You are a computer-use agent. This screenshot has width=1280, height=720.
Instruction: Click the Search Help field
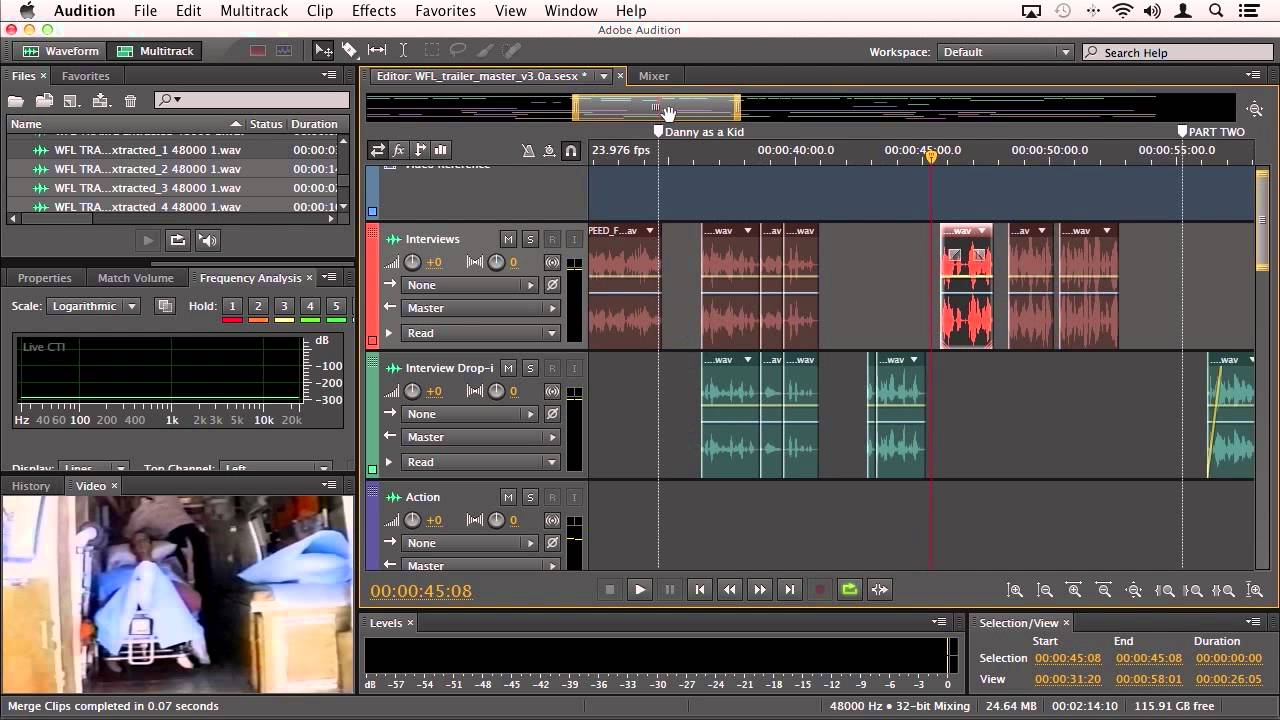1180,52
